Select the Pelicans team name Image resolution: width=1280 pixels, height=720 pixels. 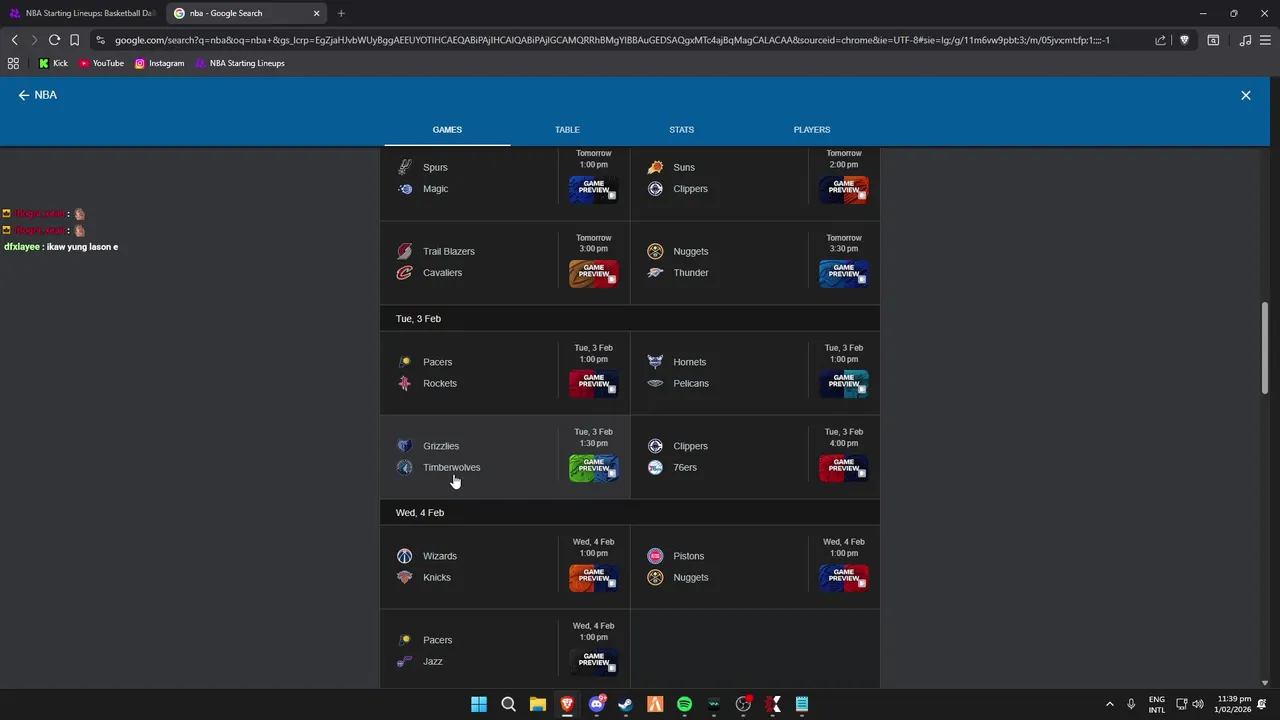(691, 383)
